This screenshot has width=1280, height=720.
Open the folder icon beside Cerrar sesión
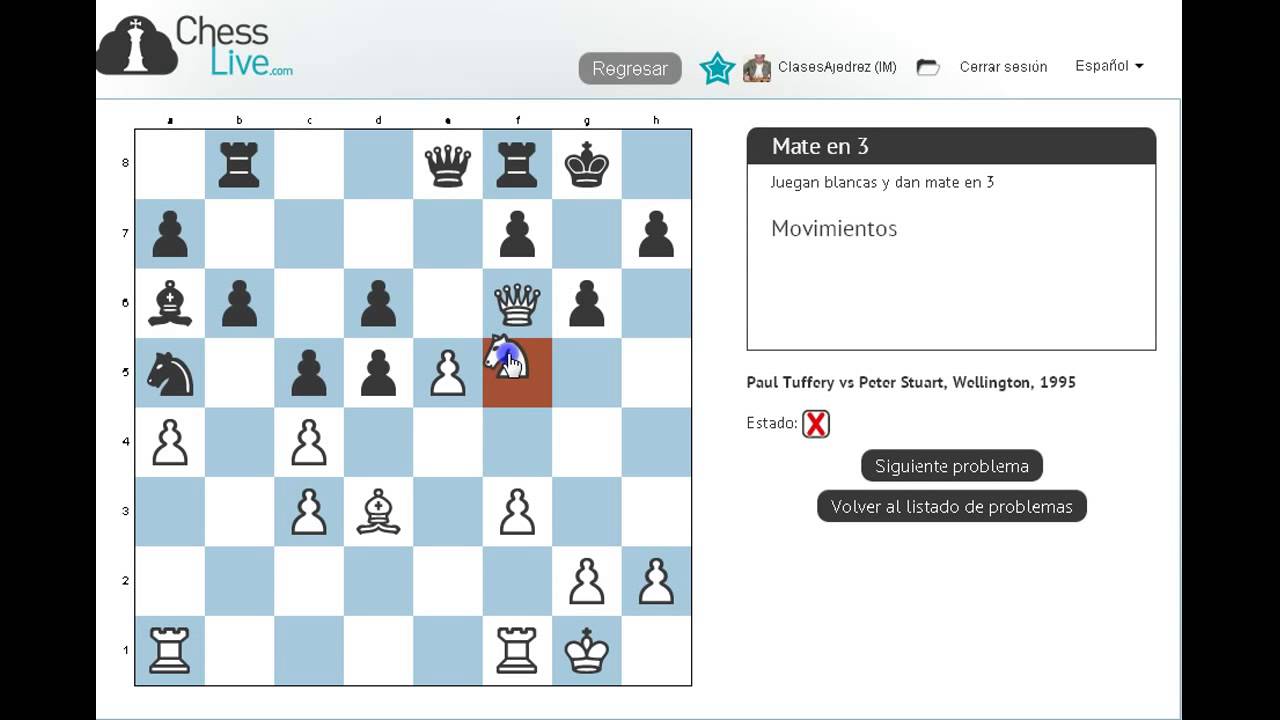(x=928, y=67)
